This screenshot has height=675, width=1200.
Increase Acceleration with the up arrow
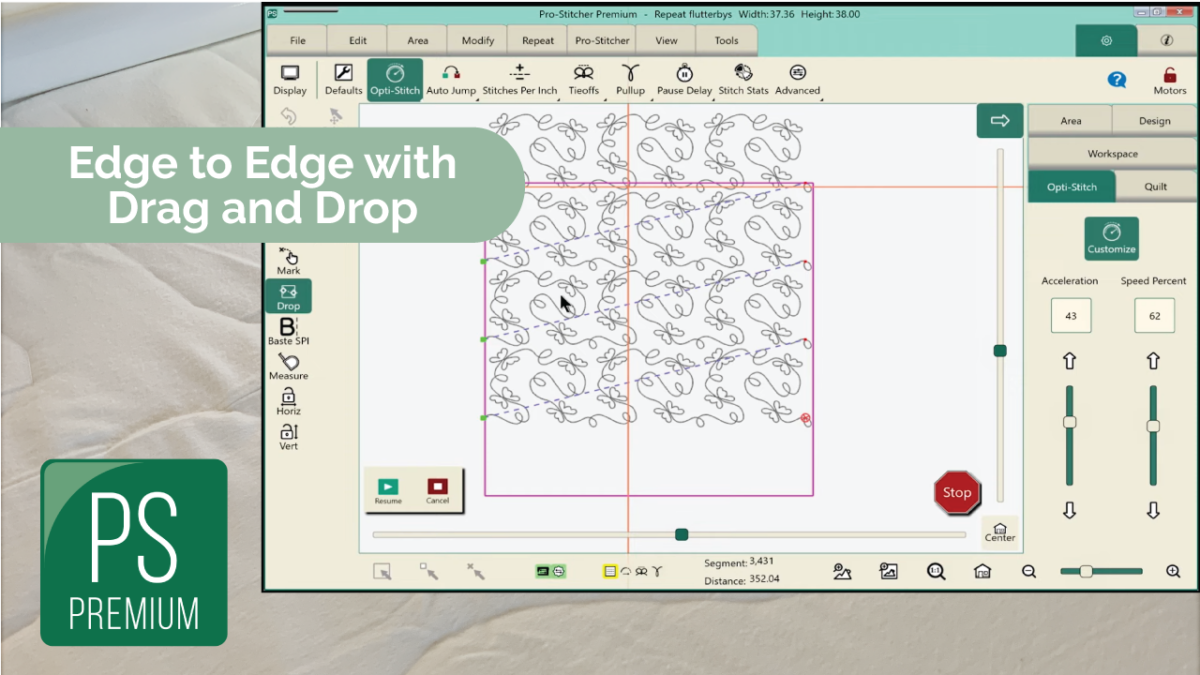click(1069, 361)
